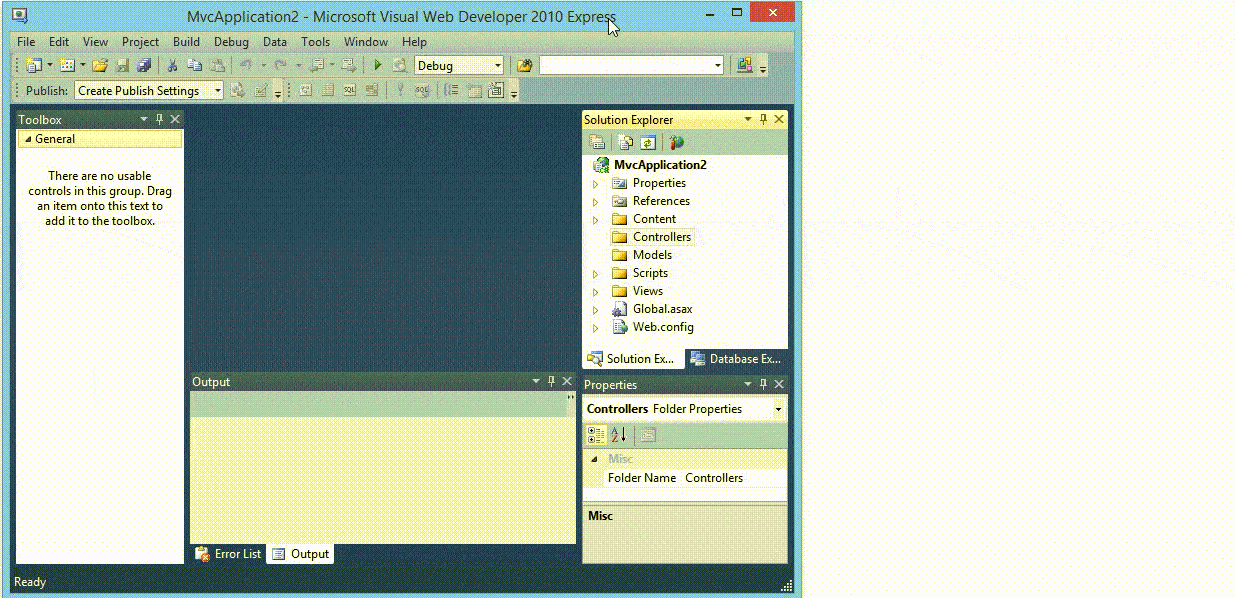Click the Copy toolbar icon
This screenshot has width=1235, height=598.
tap(195, 65)
